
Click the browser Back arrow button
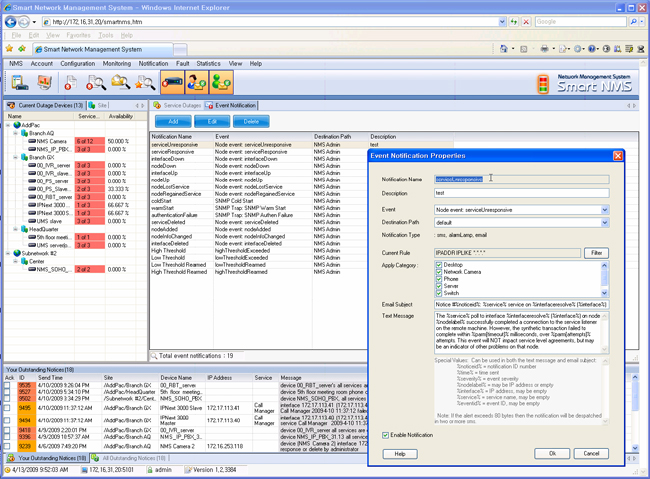(x=11, y=21)
